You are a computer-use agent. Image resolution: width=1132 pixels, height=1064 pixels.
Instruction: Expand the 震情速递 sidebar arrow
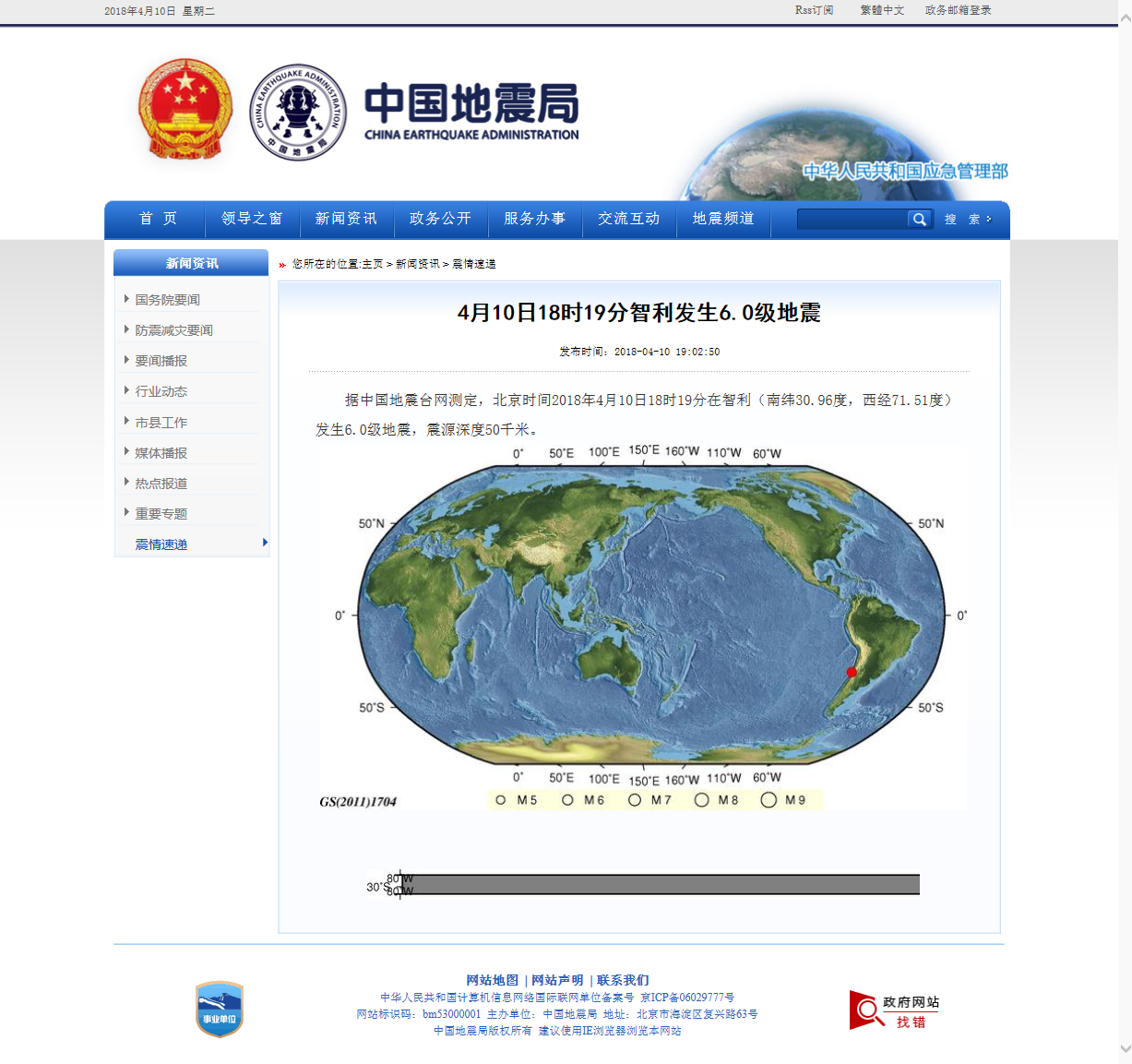(x=267, y=544)
